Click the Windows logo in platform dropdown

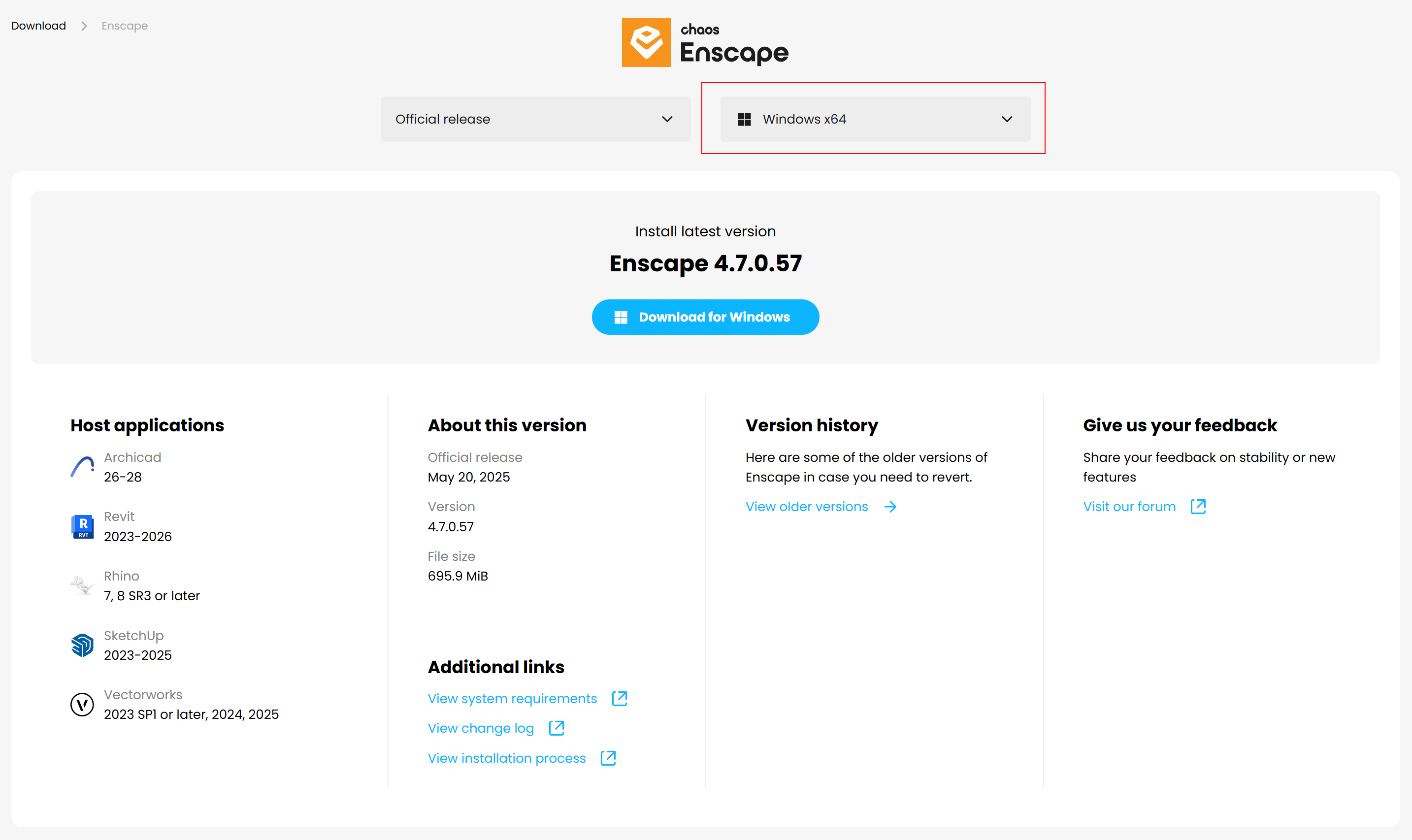(x=745, y=120)
